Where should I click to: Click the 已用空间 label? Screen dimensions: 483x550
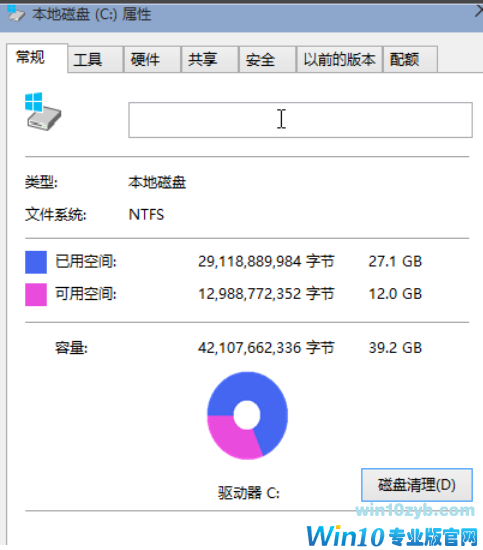tap(86, 262)
